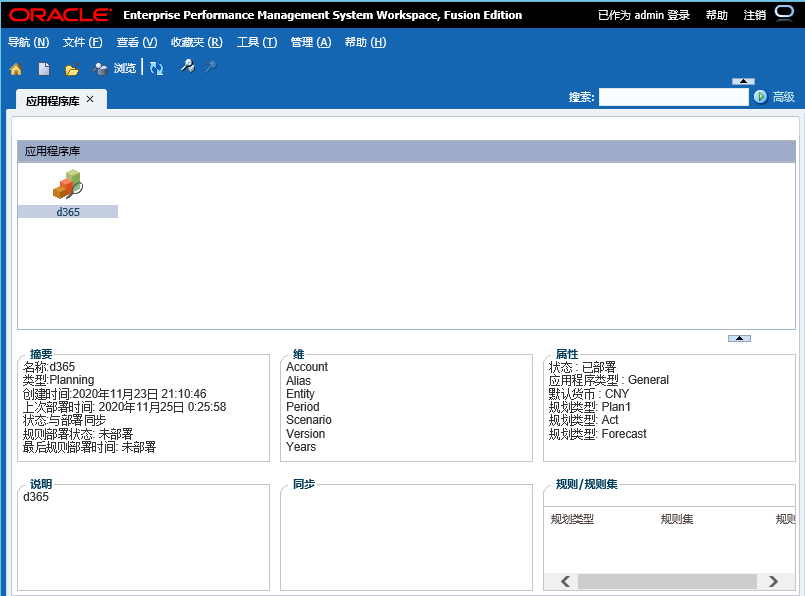The image size is (805, 596).
Task: Open the 文件 (F) menu
Action: click(82, 42)
